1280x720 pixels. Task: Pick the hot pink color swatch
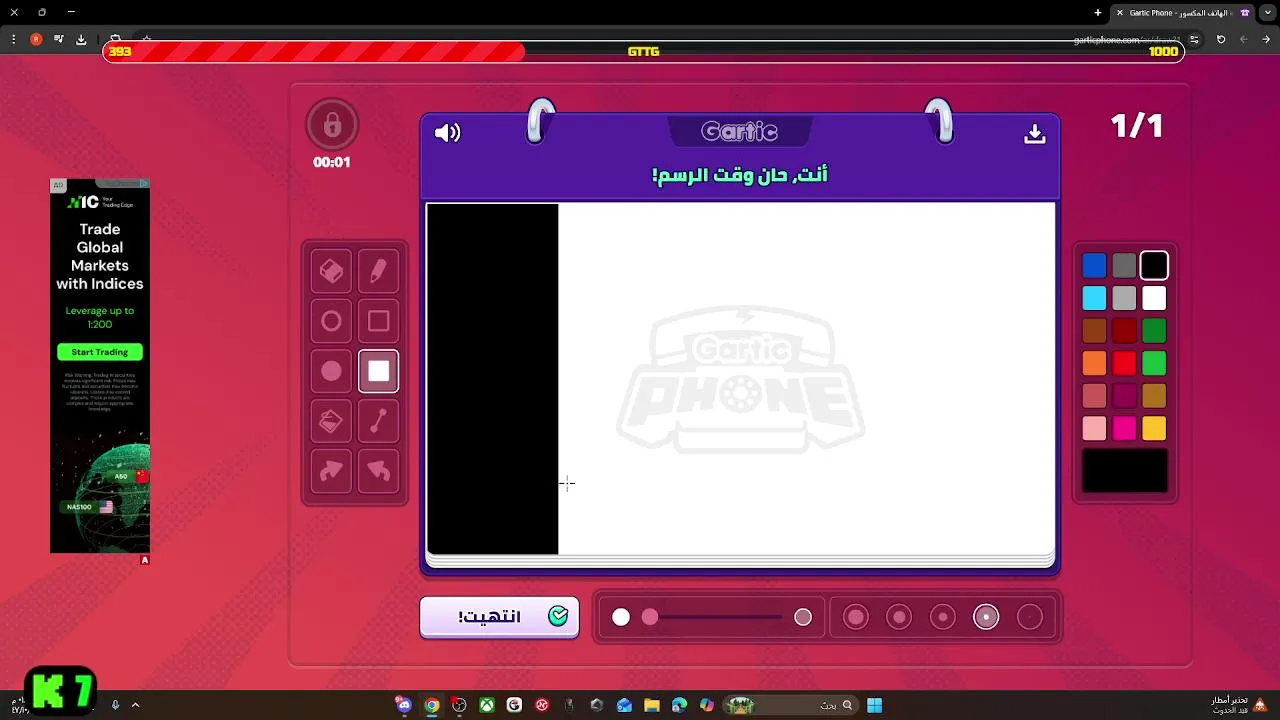[x=1124, y=428]
